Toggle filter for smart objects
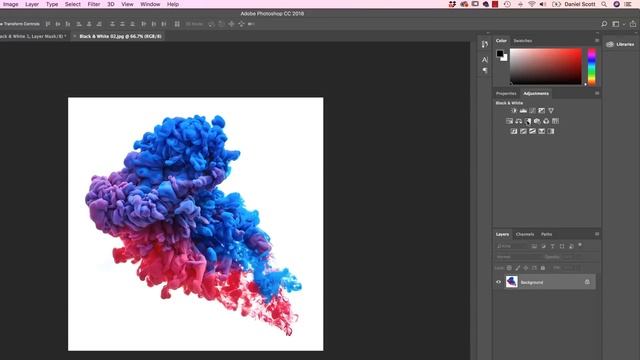The image size is (640, 360). coord(571,246)
